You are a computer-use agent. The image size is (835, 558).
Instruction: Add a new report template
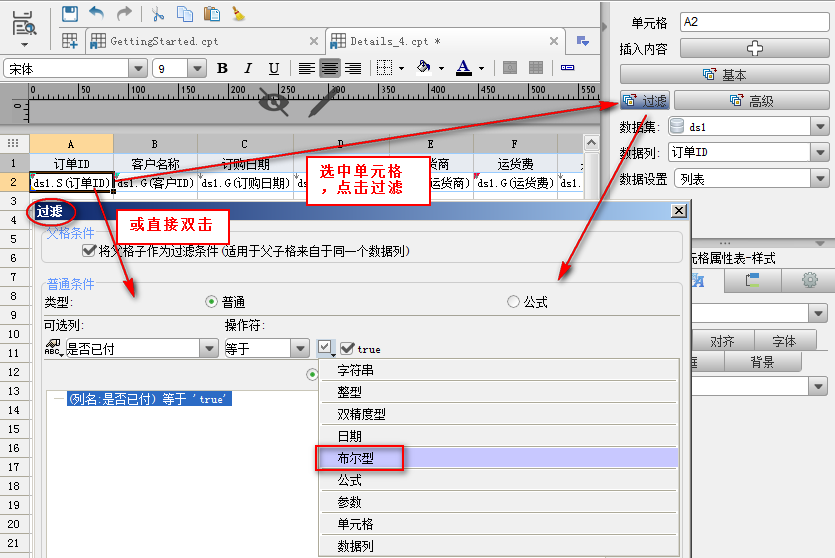[x=70, y=41]
